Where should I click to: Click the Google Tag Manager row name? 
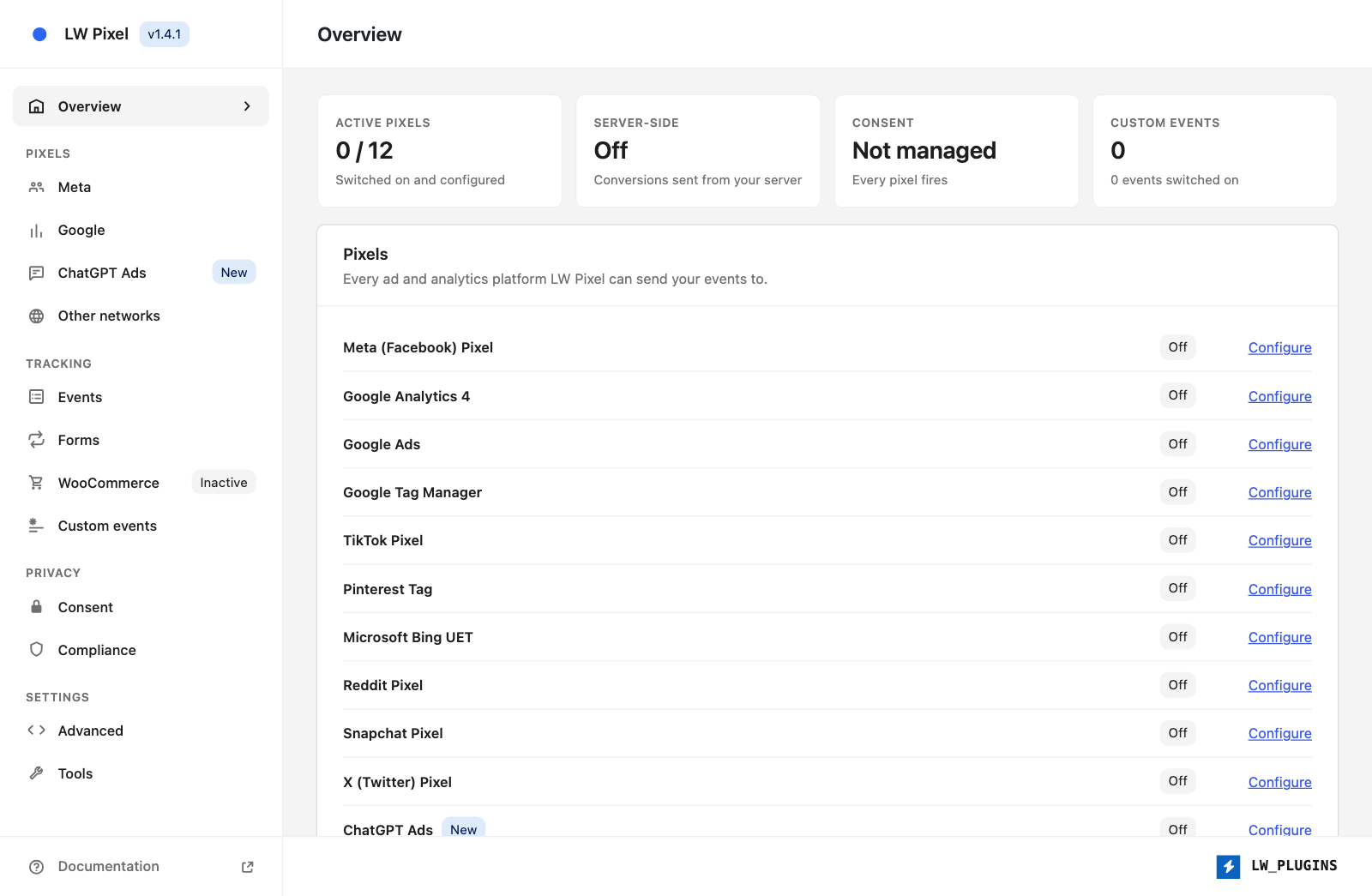412,492
